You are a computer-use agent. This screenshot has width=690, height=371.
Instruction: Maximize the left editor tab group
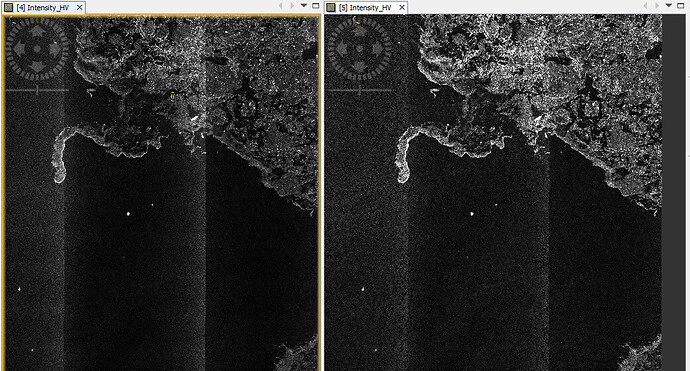(x=316, y=6)
